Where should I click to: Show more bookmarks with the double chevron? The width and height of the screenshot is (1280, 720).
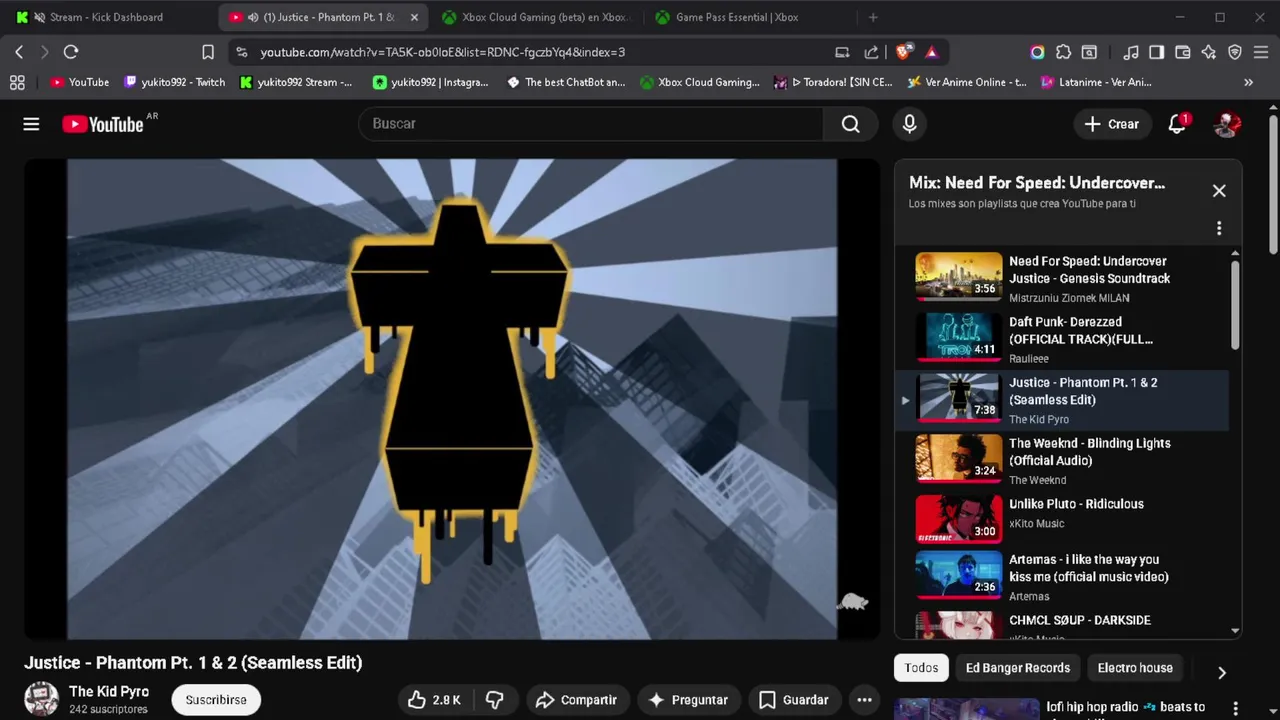tap(1248, 82)
